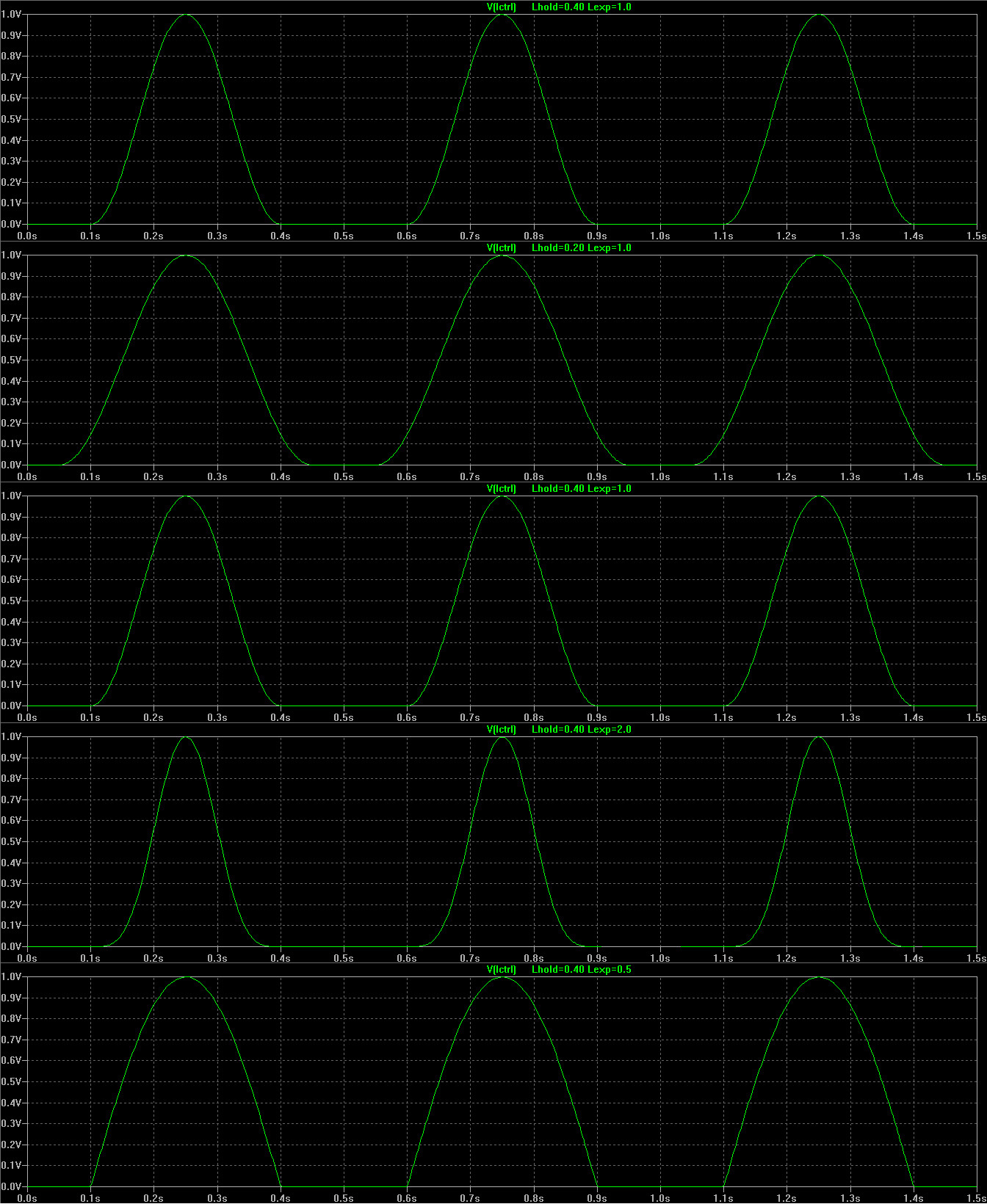The image size is (987, 1204).
Task: Click the 0.3s time label under the Lexp=0.5 pane
Action: [217, 1198]
